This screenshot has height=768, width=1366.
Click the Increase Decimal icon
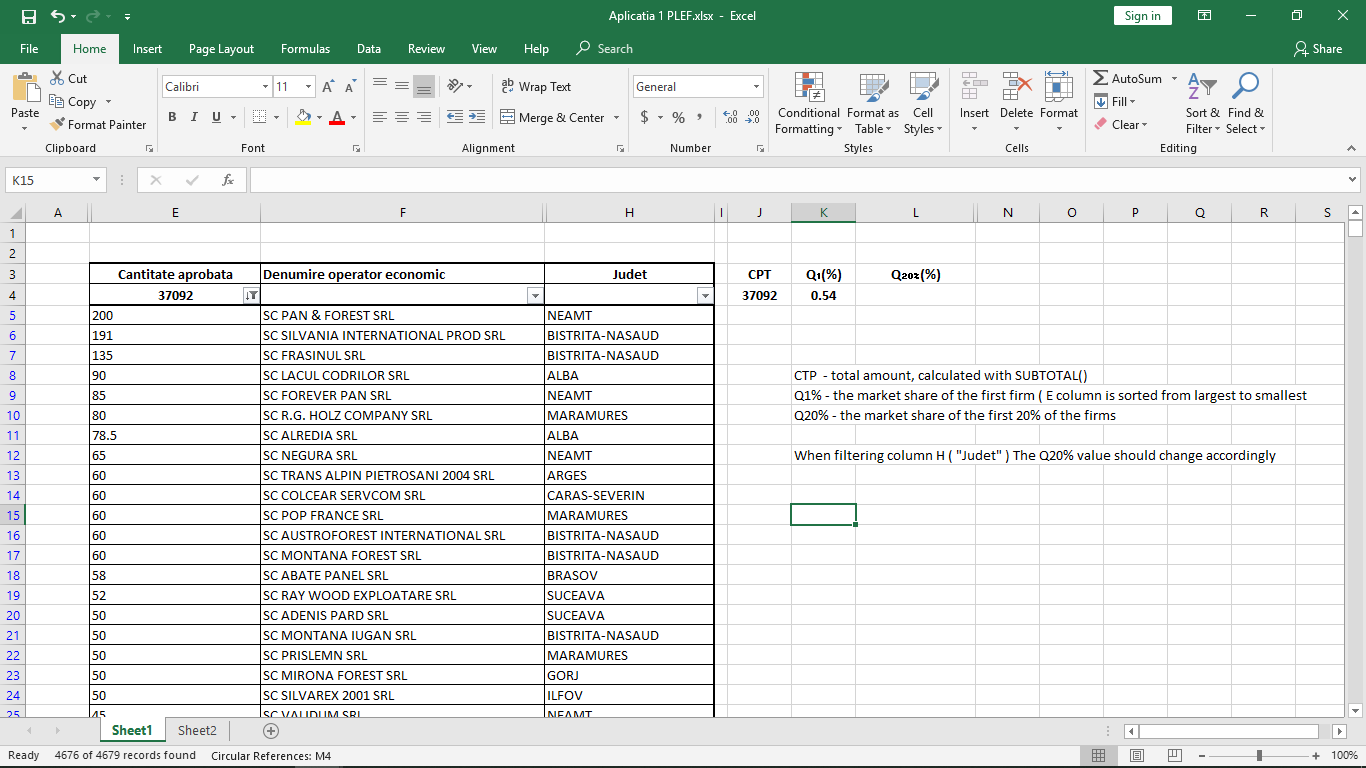729,117
